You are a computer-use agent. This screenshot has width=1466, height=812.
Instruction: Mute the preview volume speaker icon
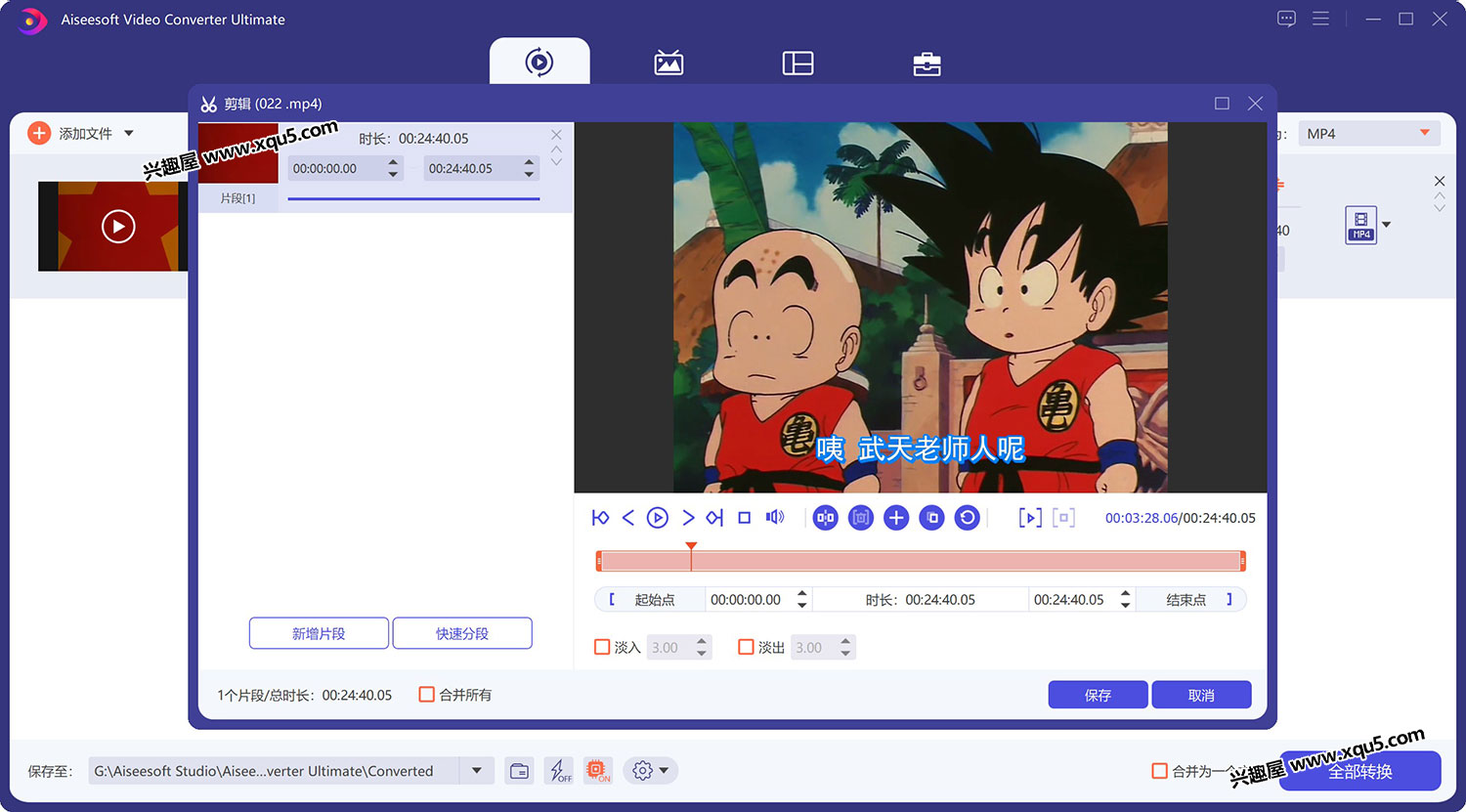click(775, 517)
